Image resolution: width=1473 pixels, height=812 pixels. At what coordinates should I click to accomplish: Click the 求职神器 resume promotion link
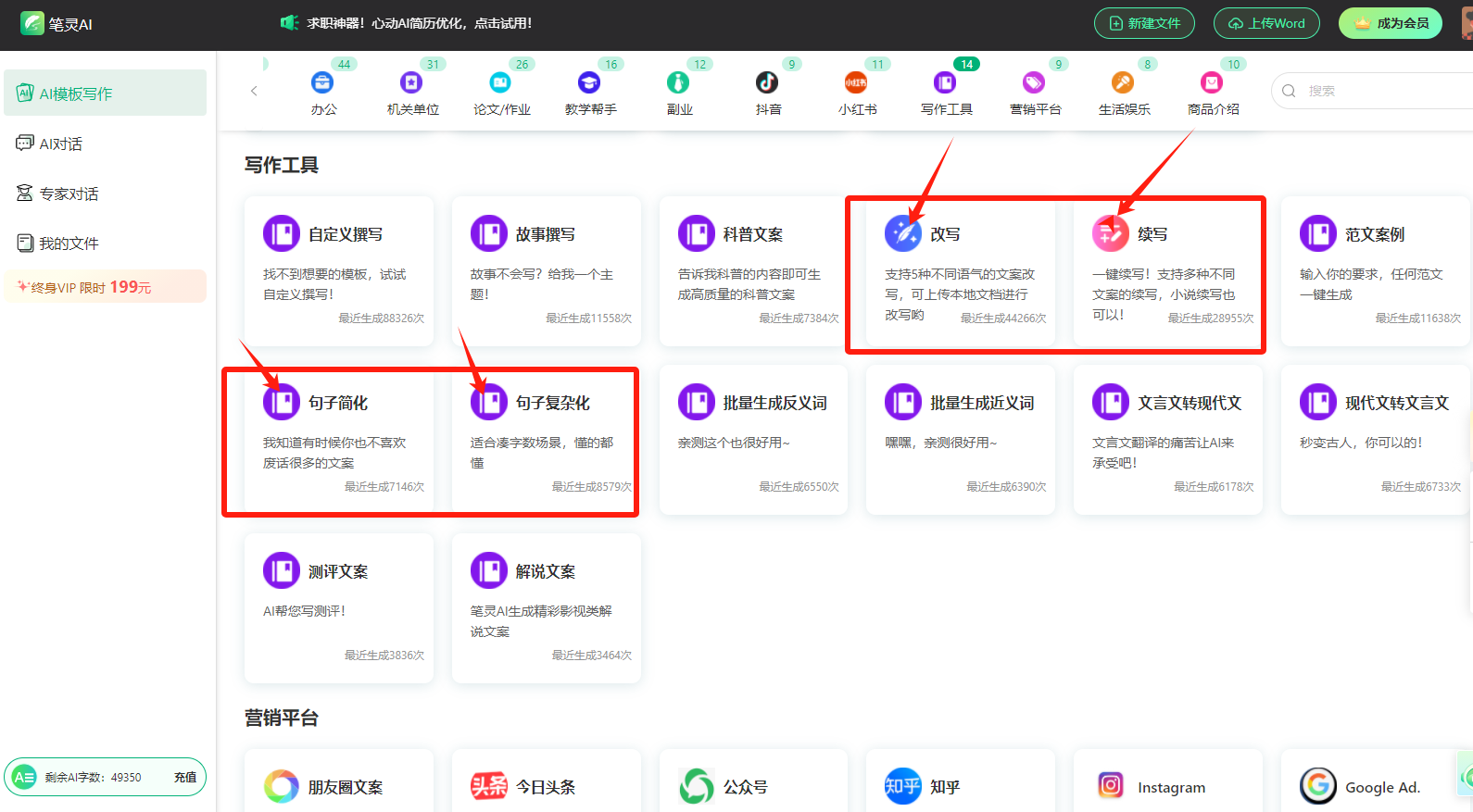click(x=420, y=23)
